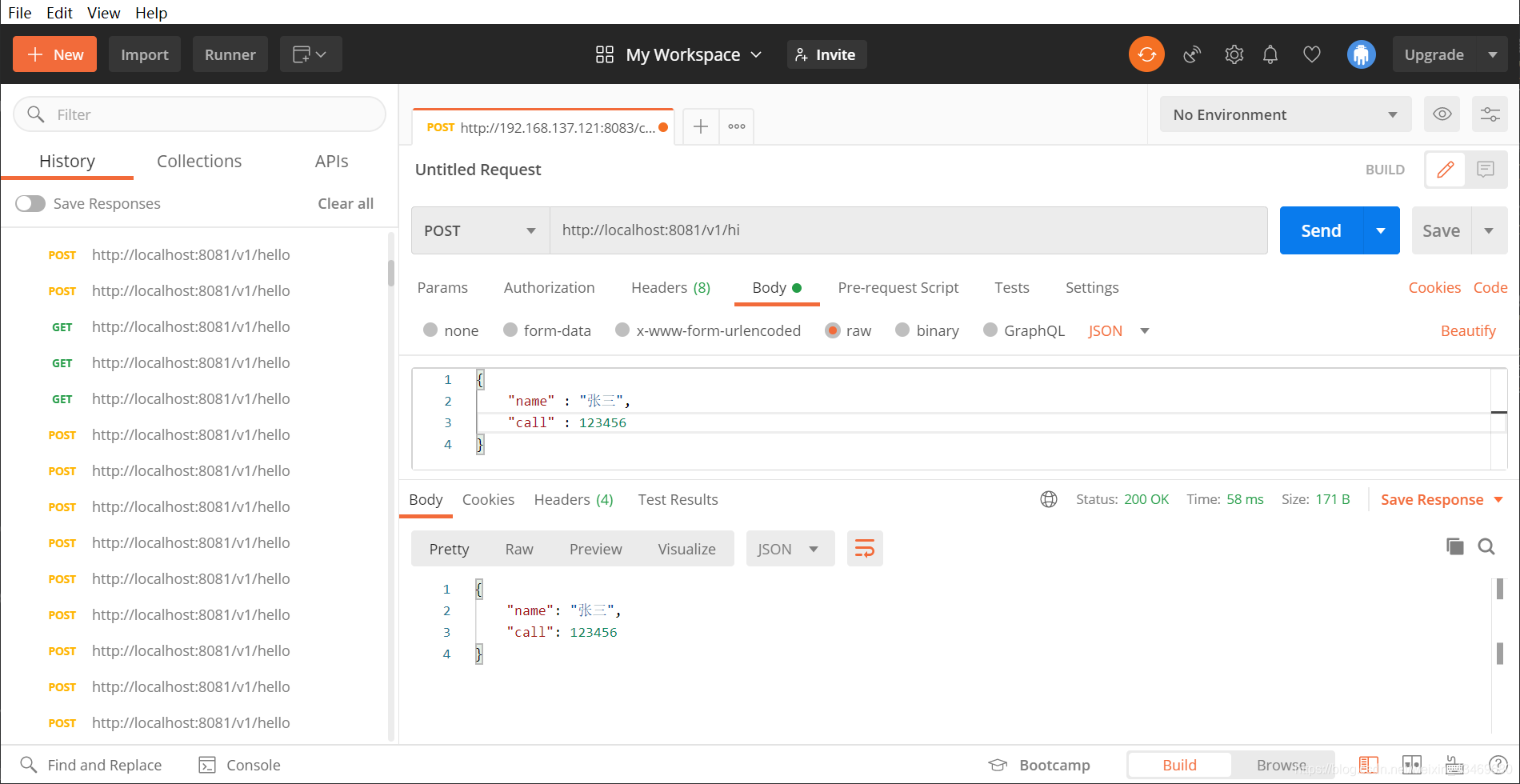The width and height of the screenshot is (1520, 784).
Task: Open the help question mark icon
Action: [x=1498, y=765]
